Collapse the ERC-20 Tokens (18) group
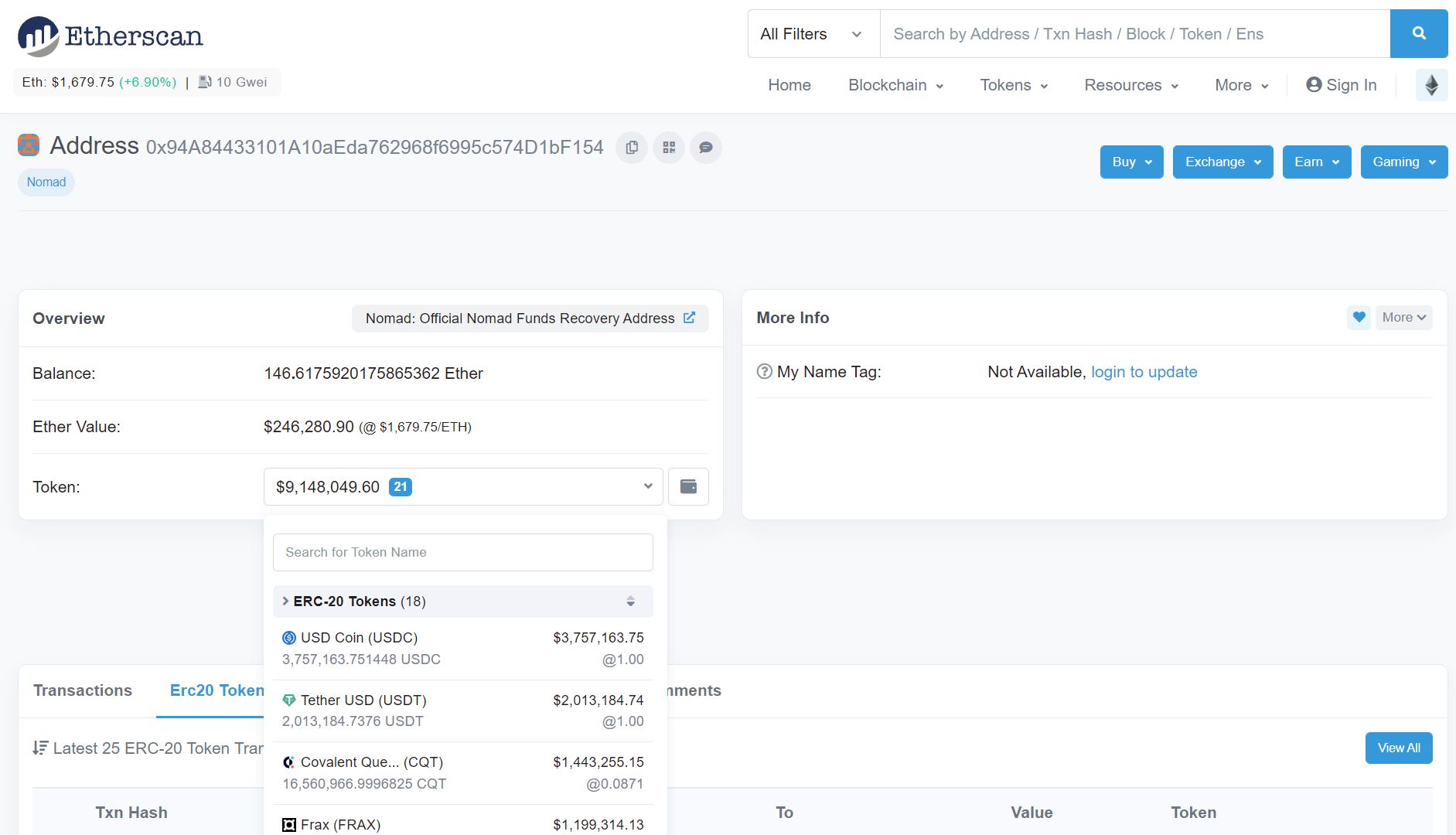Viewport: 1456px width, 835px height. (x=462, y=601)
